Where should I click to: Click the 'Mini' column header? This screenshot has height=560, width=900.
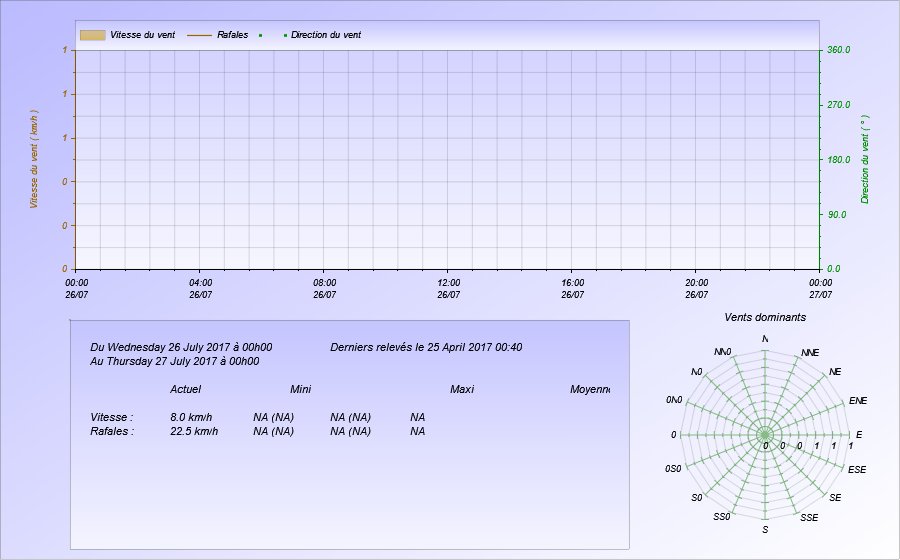click(x=300, y=390)
